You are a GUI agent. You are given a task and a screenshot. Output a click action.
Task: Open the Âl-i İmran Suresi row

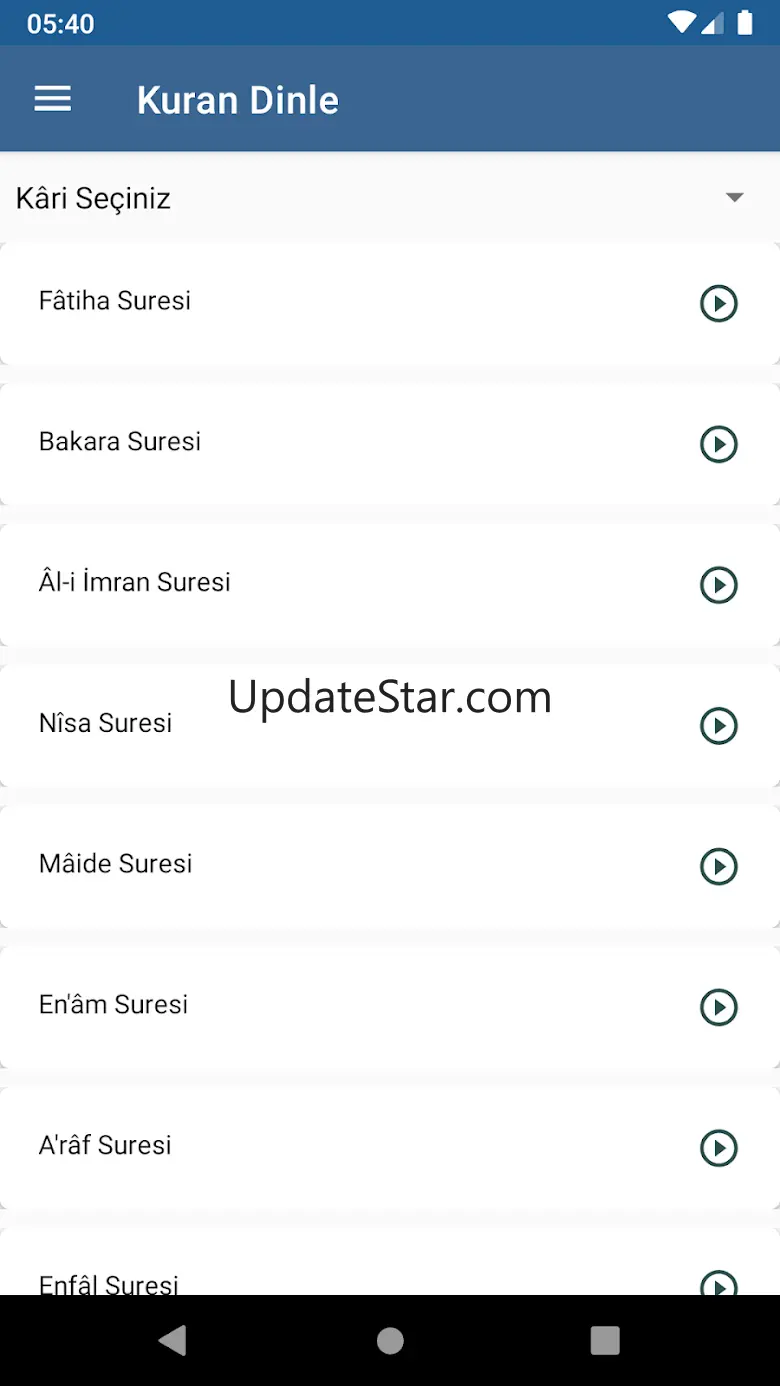coord(135,583)
